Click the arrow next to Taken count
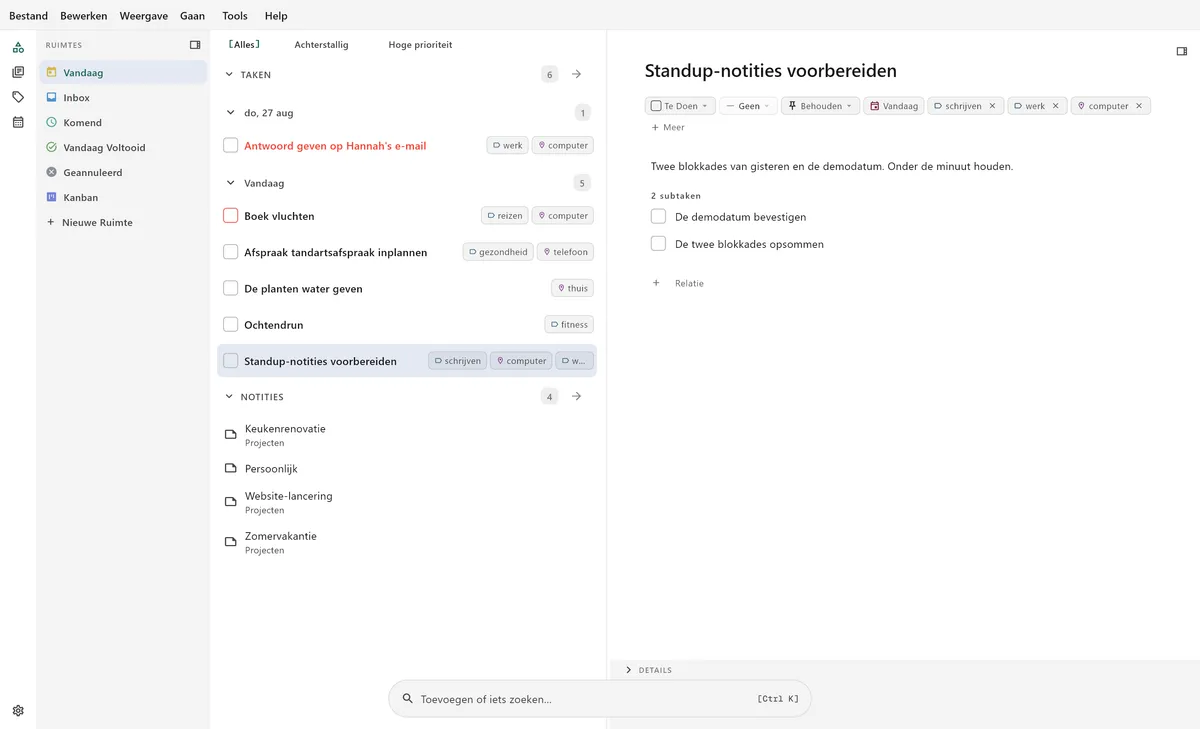 pos(577,74)
